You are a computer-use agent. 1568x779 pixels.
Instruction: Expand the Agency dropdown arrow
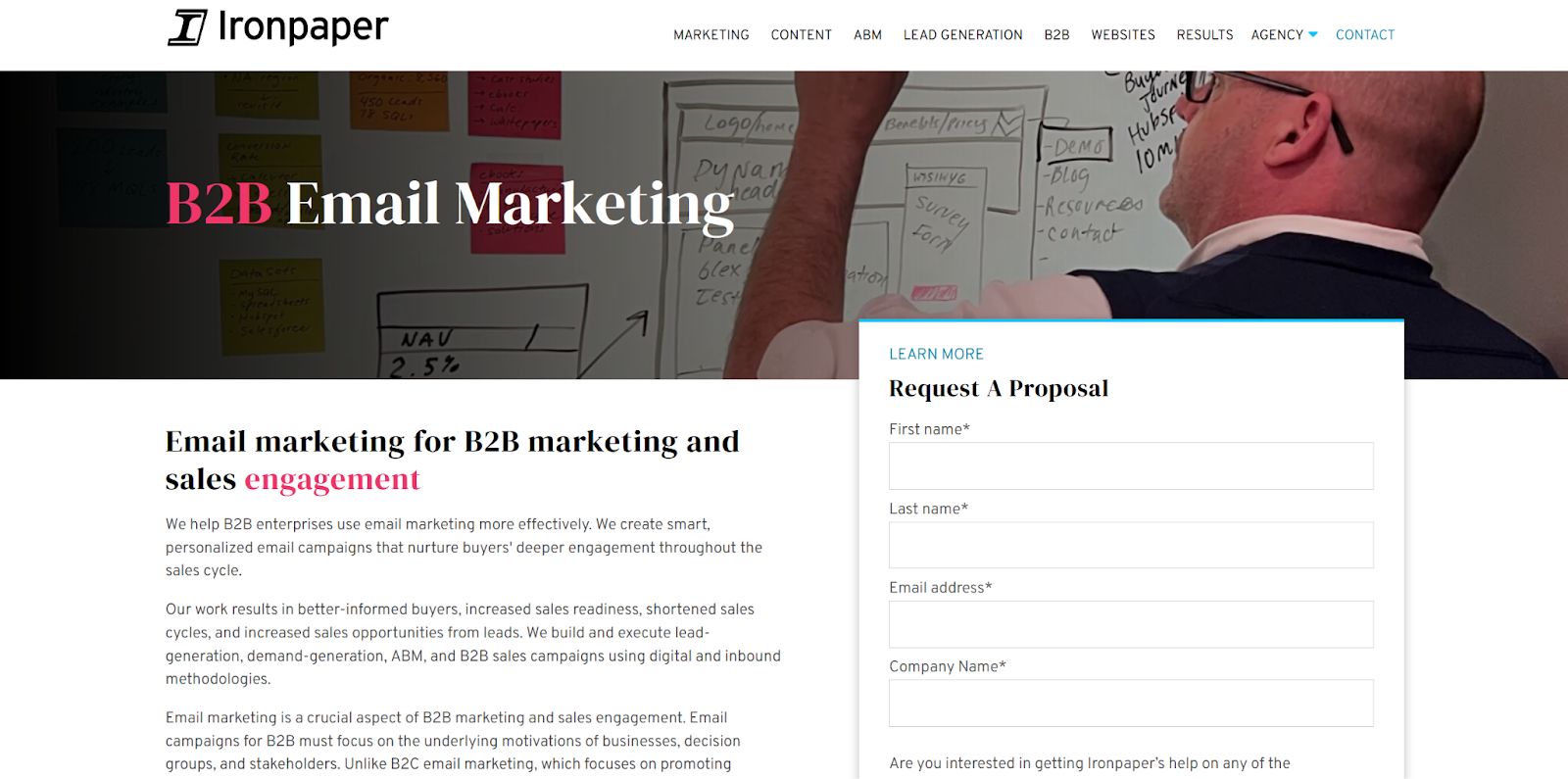point(1313,35)
